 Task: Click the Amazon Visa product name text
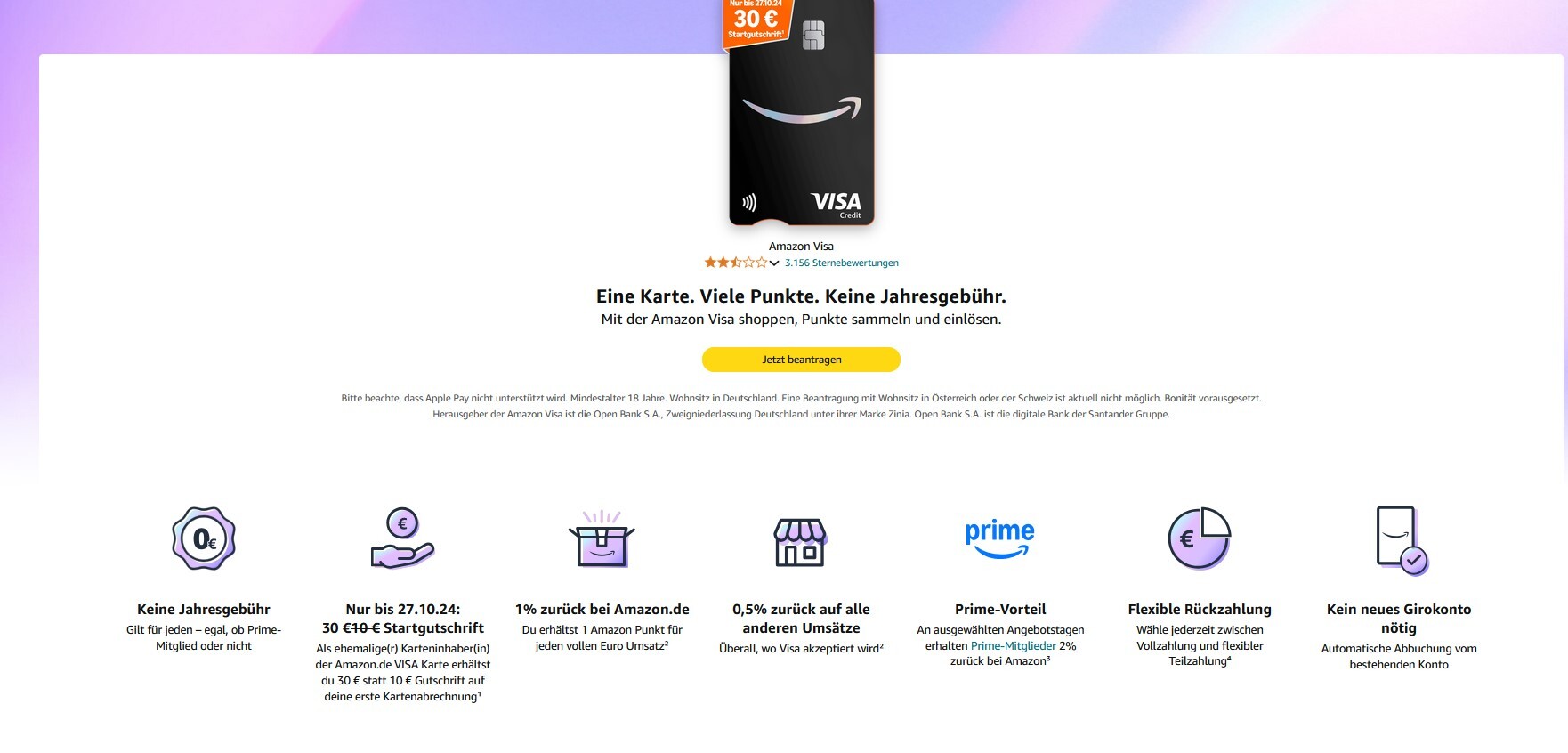point(801,247)
